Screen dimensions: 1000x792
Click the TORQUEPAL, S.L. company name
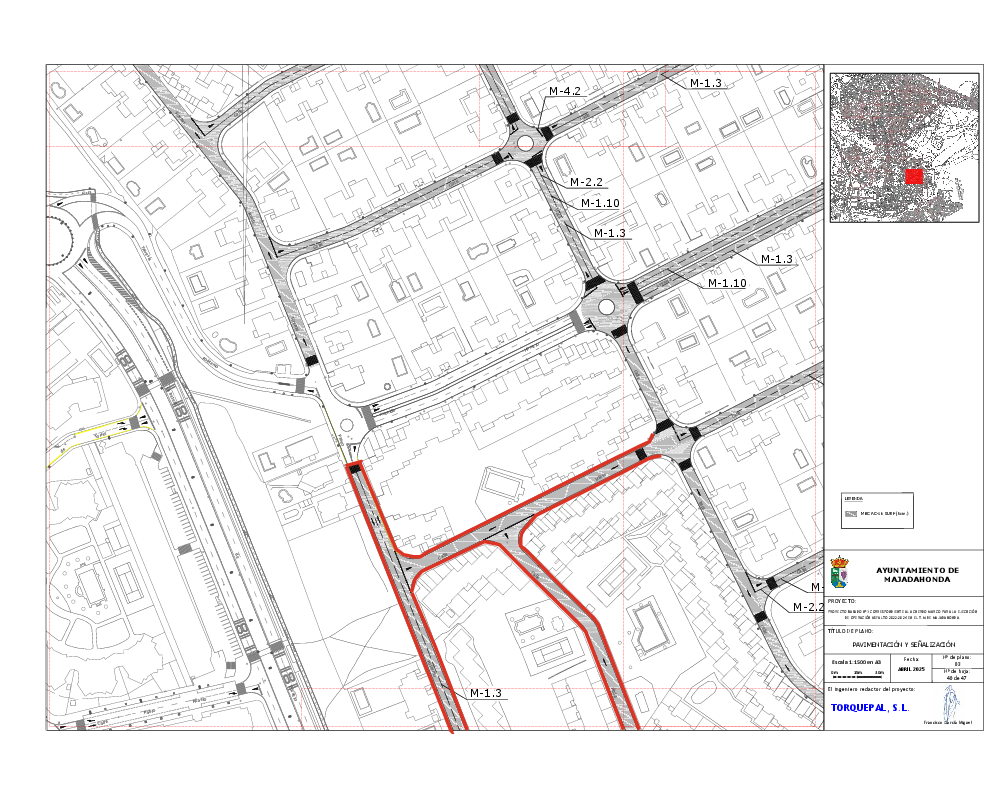[x=869, y=707]
